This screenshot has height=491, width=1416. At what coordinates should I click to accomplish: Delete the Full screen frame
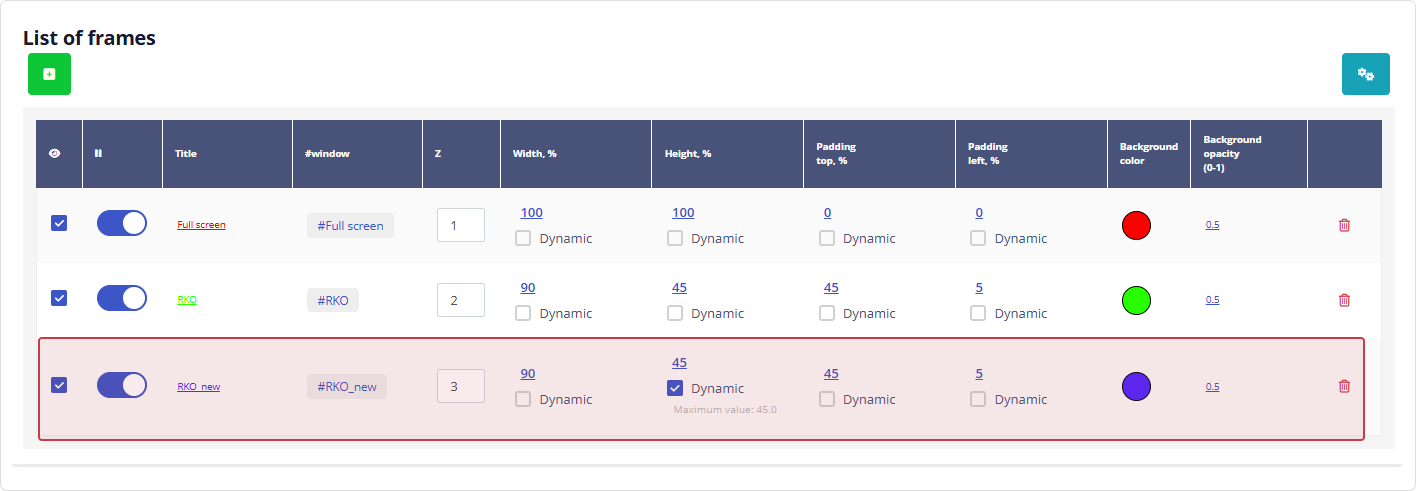click(1343, 225)
